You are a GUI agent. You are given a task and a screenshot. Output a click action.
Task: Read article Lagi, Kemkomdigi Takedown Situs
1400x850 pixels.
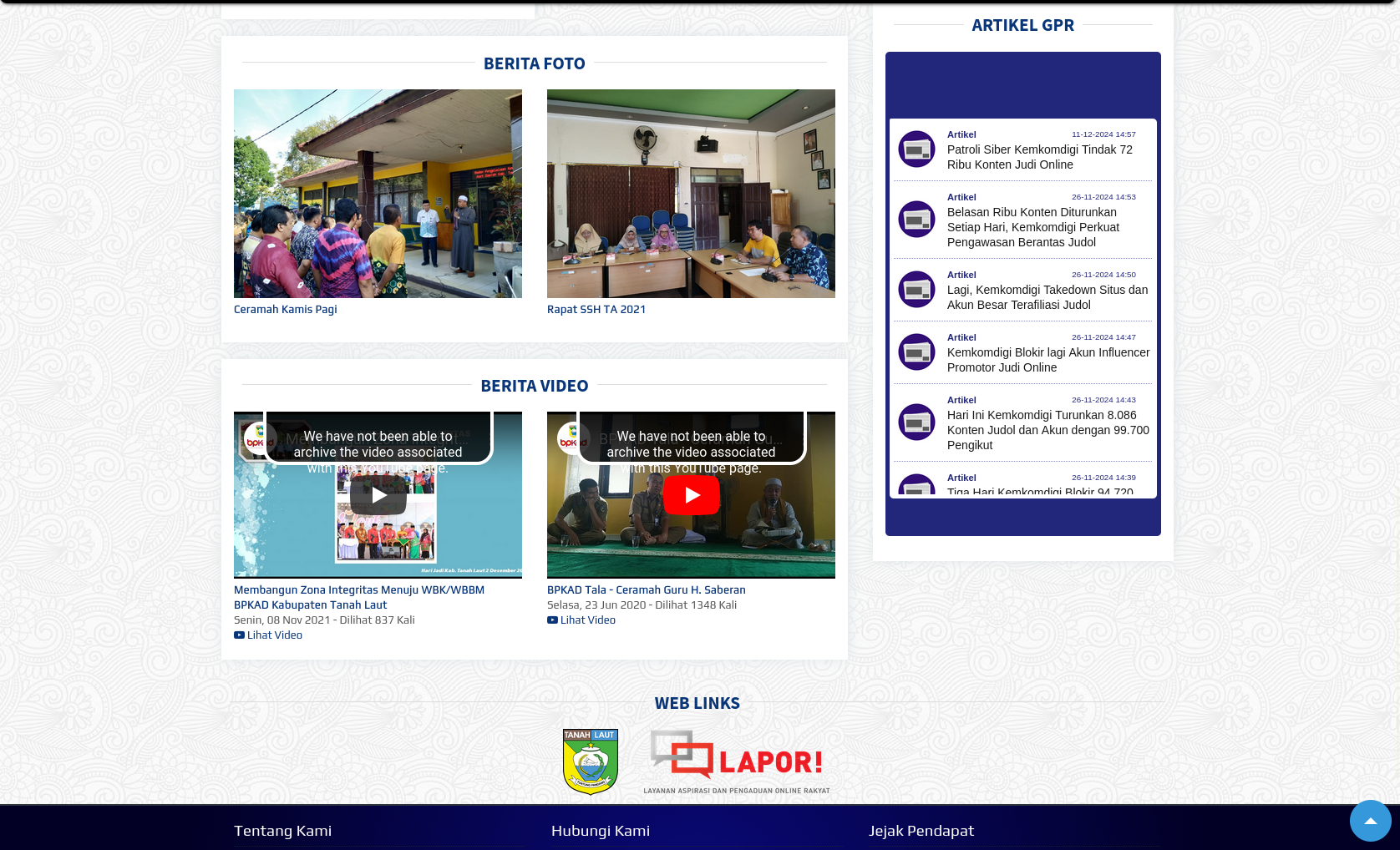pos(1047,297)
